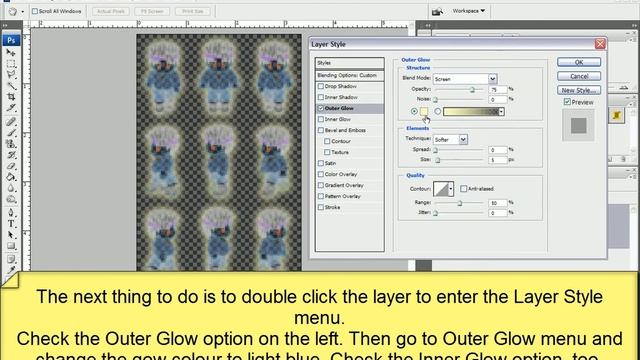Select the Eraser tool

(x=11, y=166)
